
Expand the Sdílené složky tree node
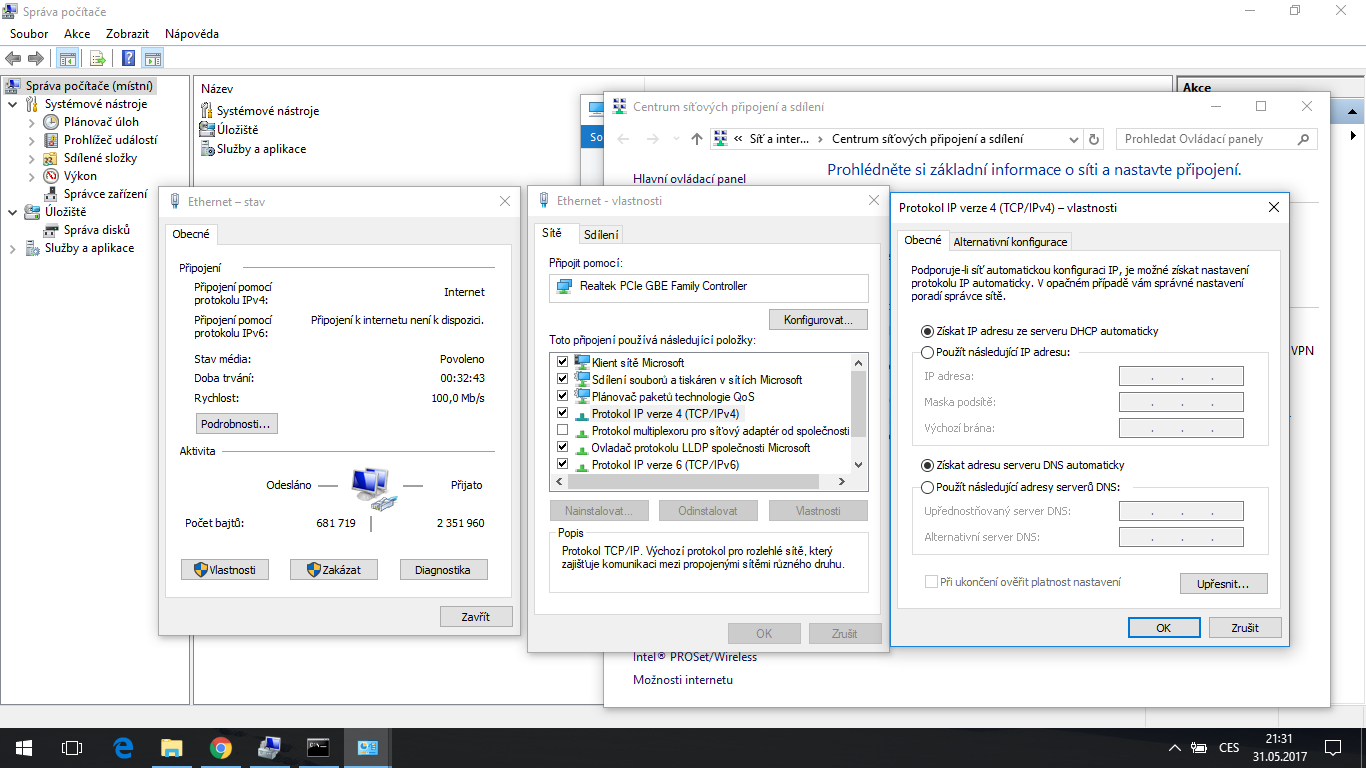32,158
